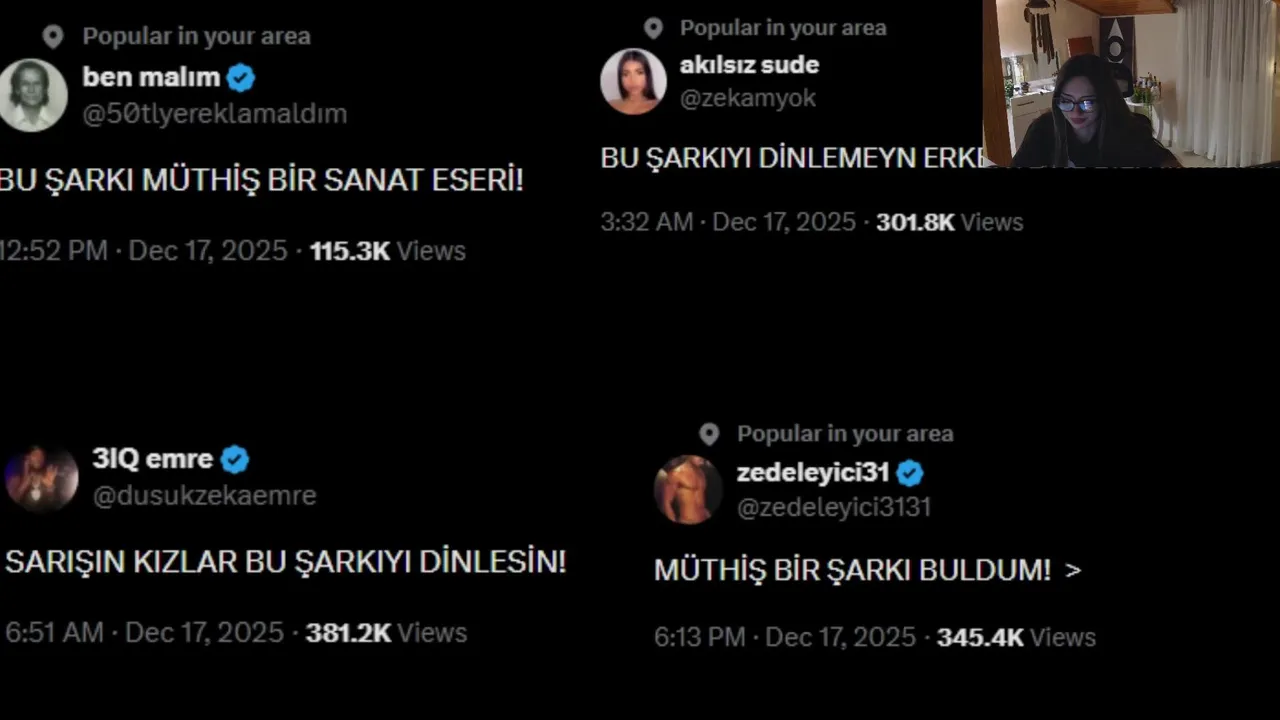Image resolution: width=1280 pixels, height=720 pixels.
Task: Click the location pin above ben malım
Action: 53,37
